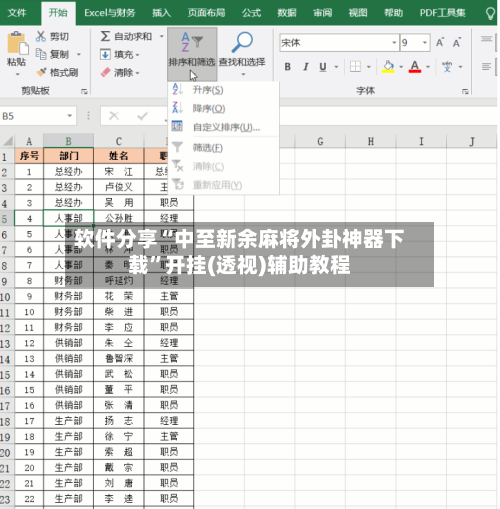Click left align text icon
Screen dimensions: 500x509
[486, 67]
